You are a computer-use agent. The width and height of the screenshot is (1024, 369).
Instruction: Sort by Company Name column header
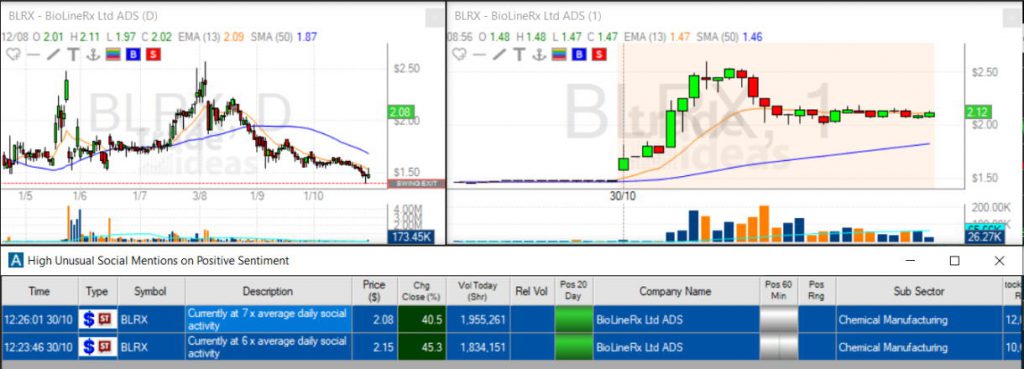click(x=675, y=291)
